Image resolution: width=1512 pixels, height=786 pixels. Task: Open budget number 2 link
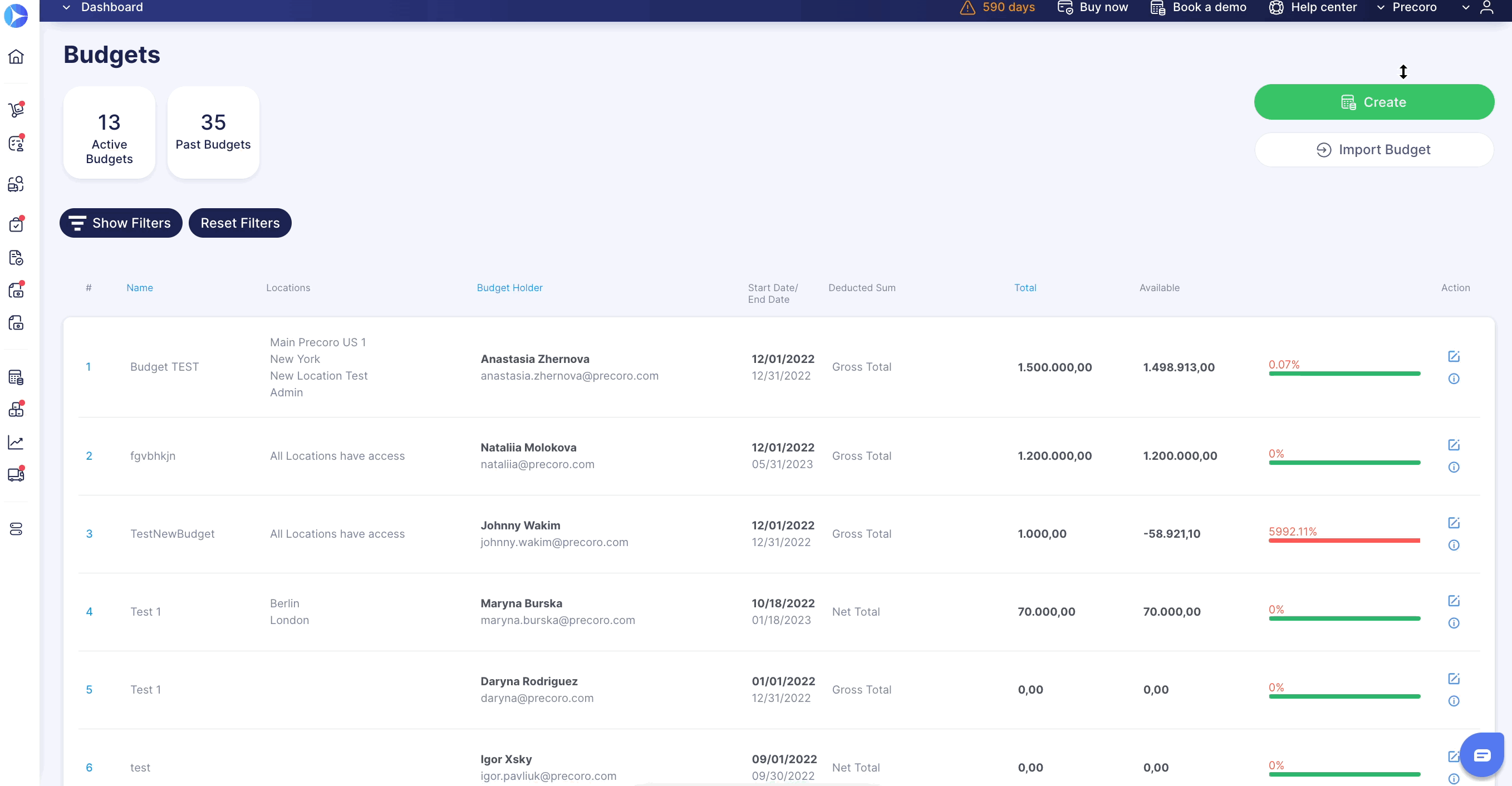pyautogui.click(x=89, y=456)
